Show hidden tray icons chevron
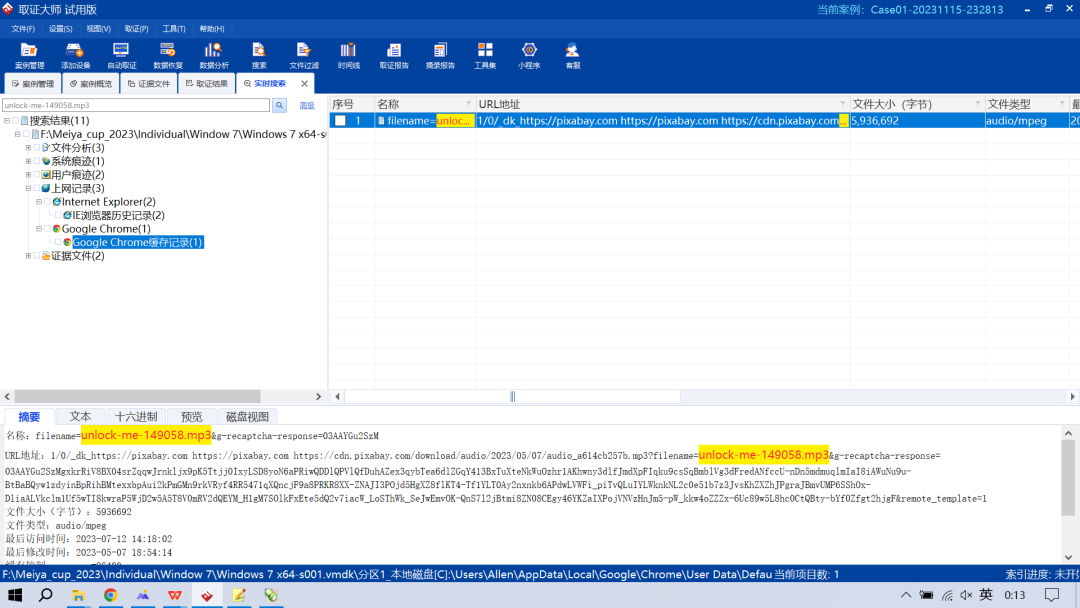 point(906,595)
